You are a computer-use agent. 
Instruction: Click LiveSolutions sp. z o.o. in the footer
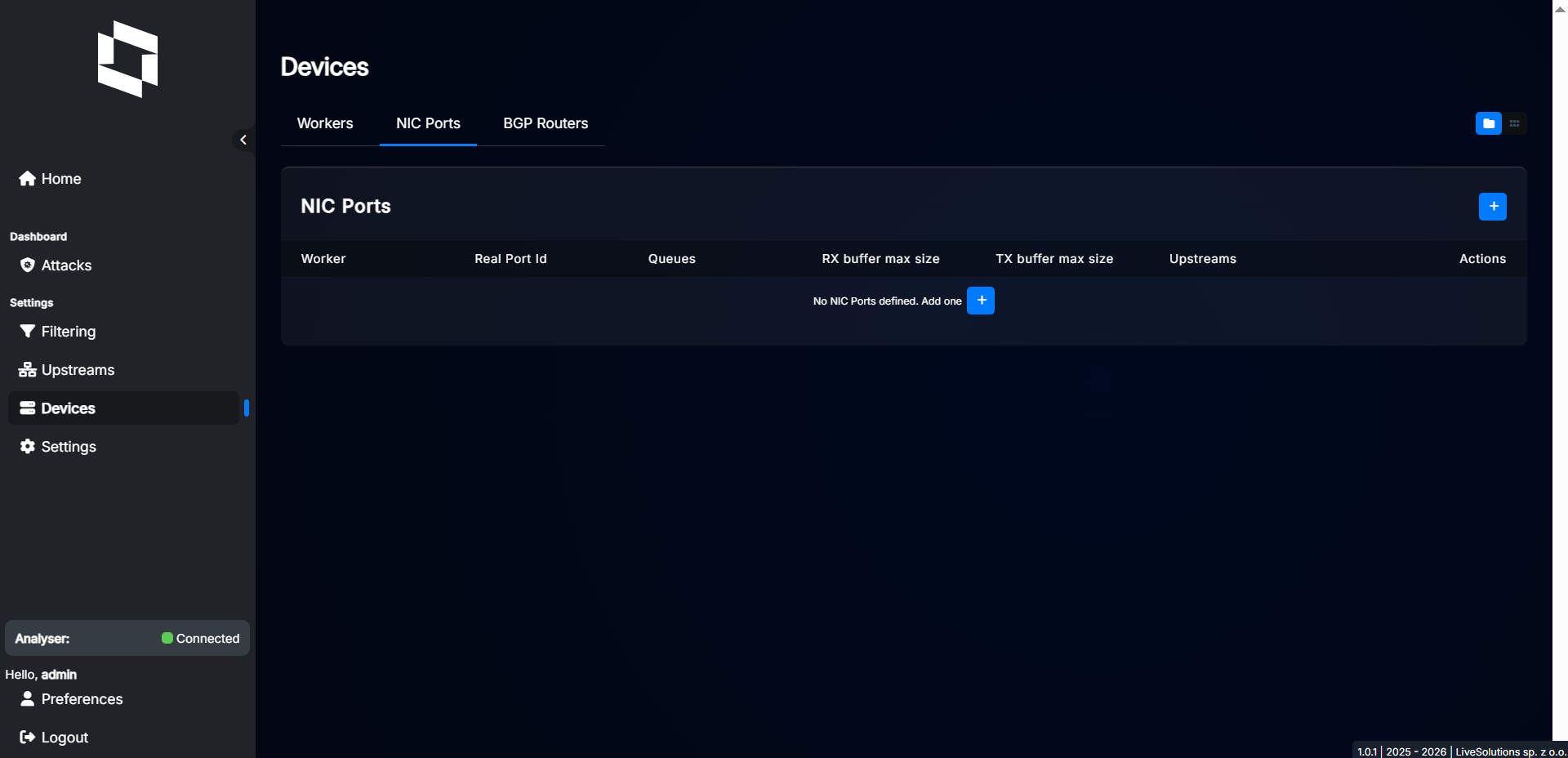[x=1509, y=751]
